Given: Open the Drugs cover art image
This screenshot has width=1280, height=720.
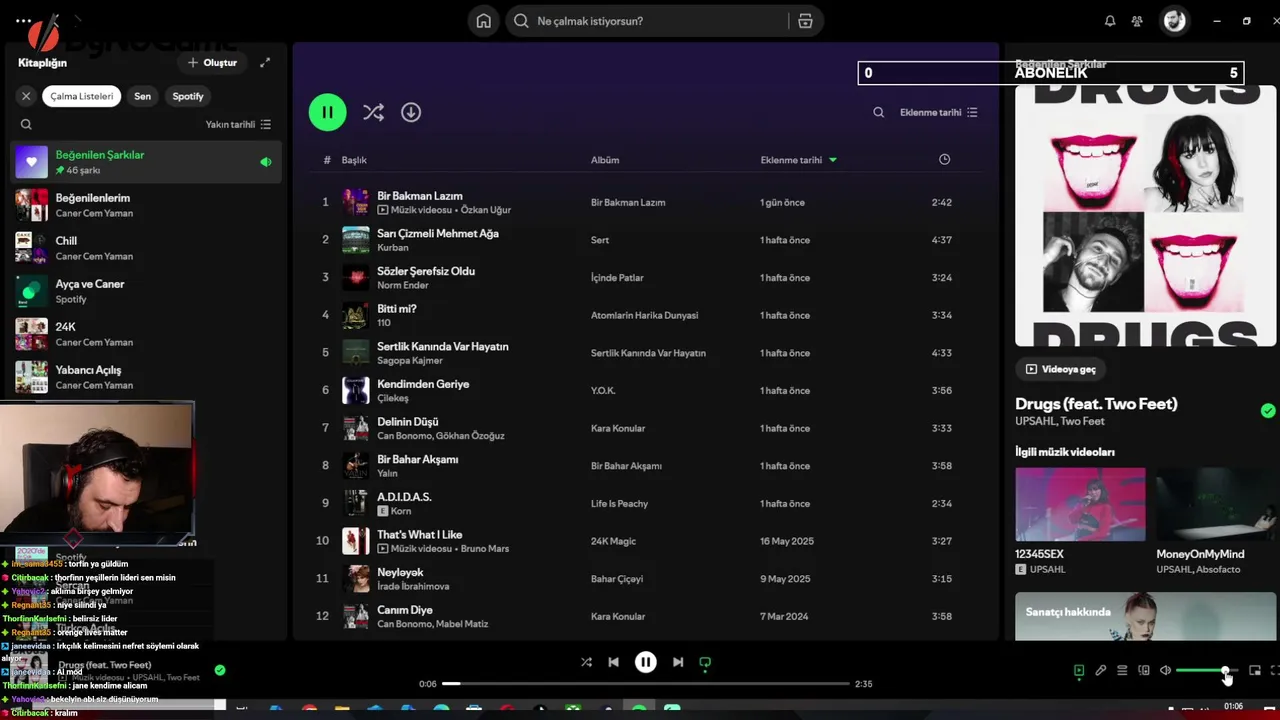Looking at the screenshot, I should tap(1145, 216).
